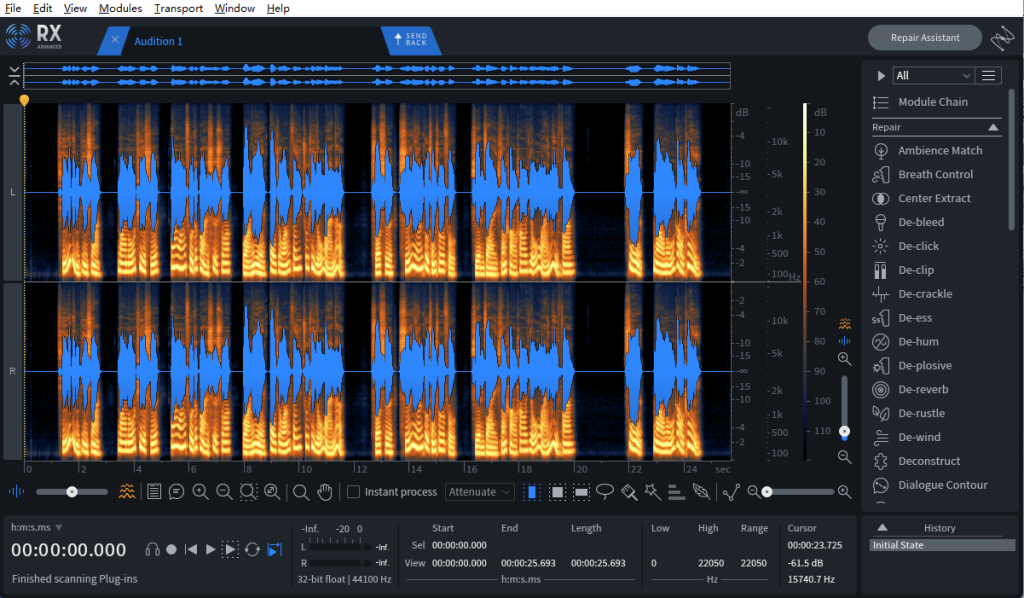Open the Transport menu
This screenshot has height=598, width=1024.
(178, 8)
